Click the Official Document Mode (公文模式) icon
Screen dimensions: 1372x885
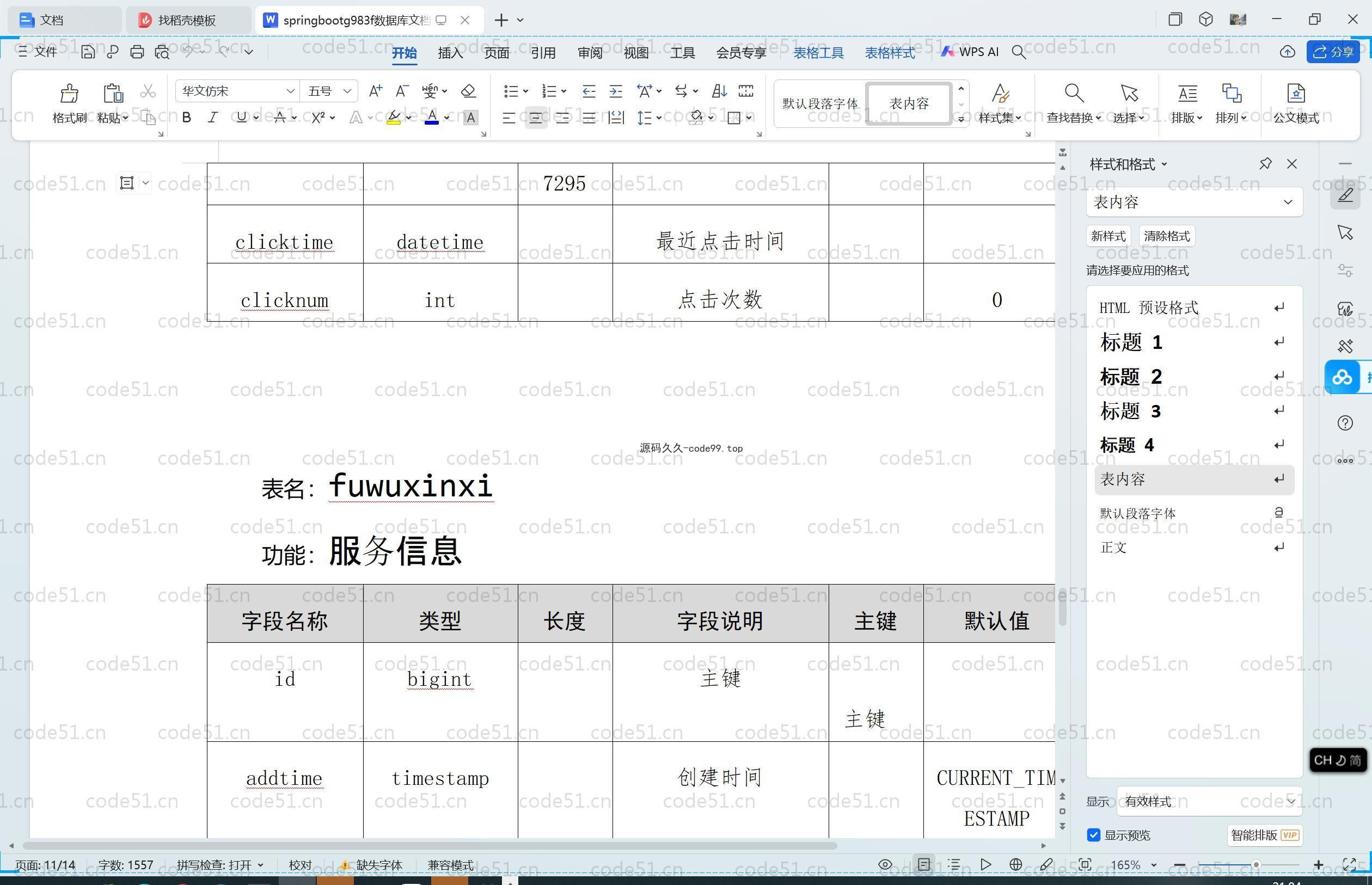point(1296,93)
